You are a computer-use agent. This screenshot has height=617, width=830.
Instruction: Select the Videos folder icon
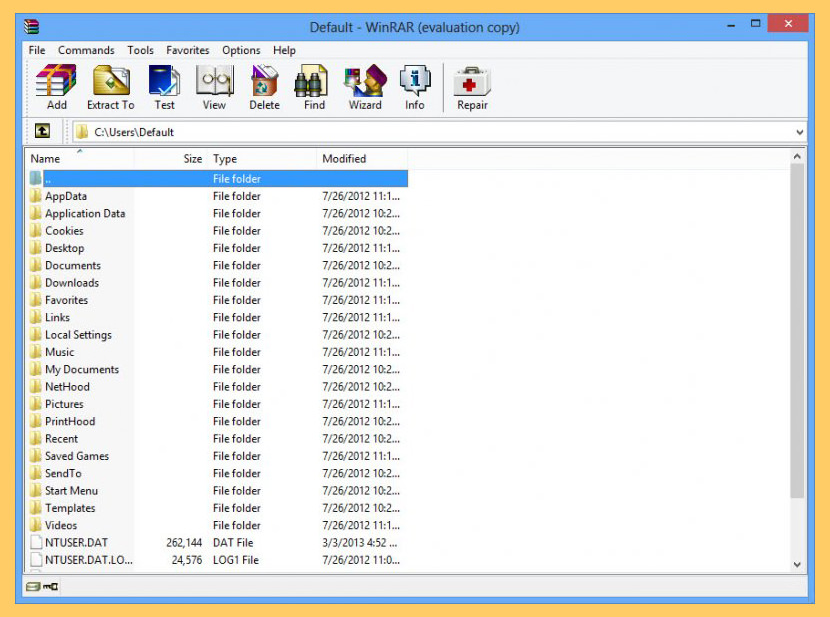(x=35, y=525)
